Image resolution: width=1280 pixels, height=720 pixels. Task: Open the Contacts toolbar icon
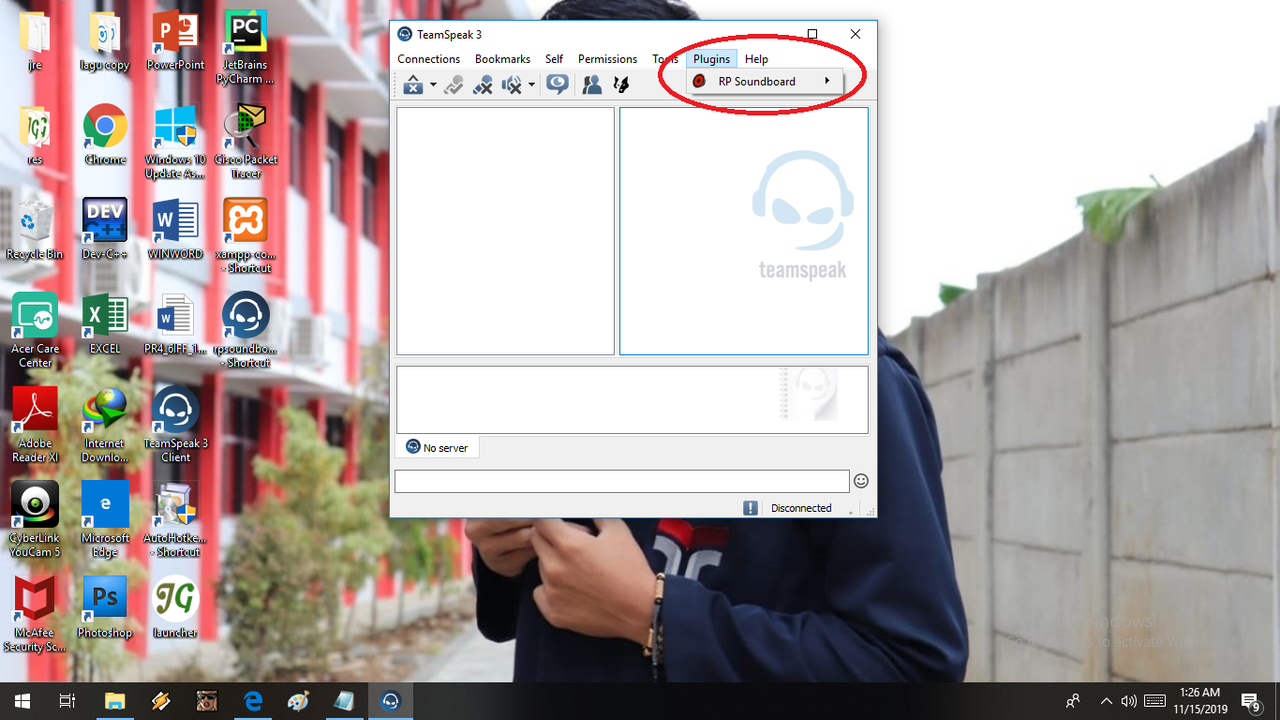point(592,85)
